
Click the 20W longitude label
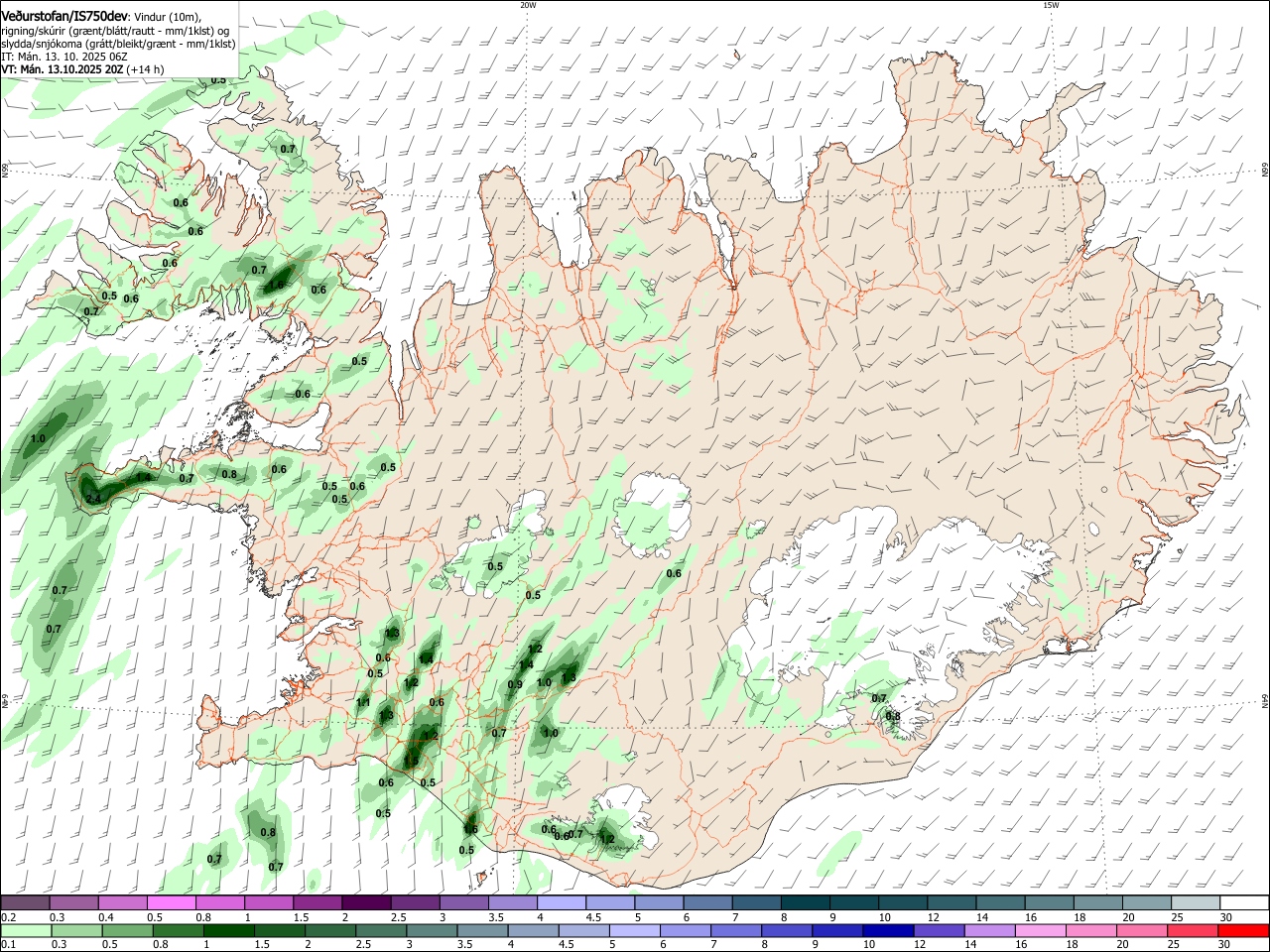tap(528, 5)
